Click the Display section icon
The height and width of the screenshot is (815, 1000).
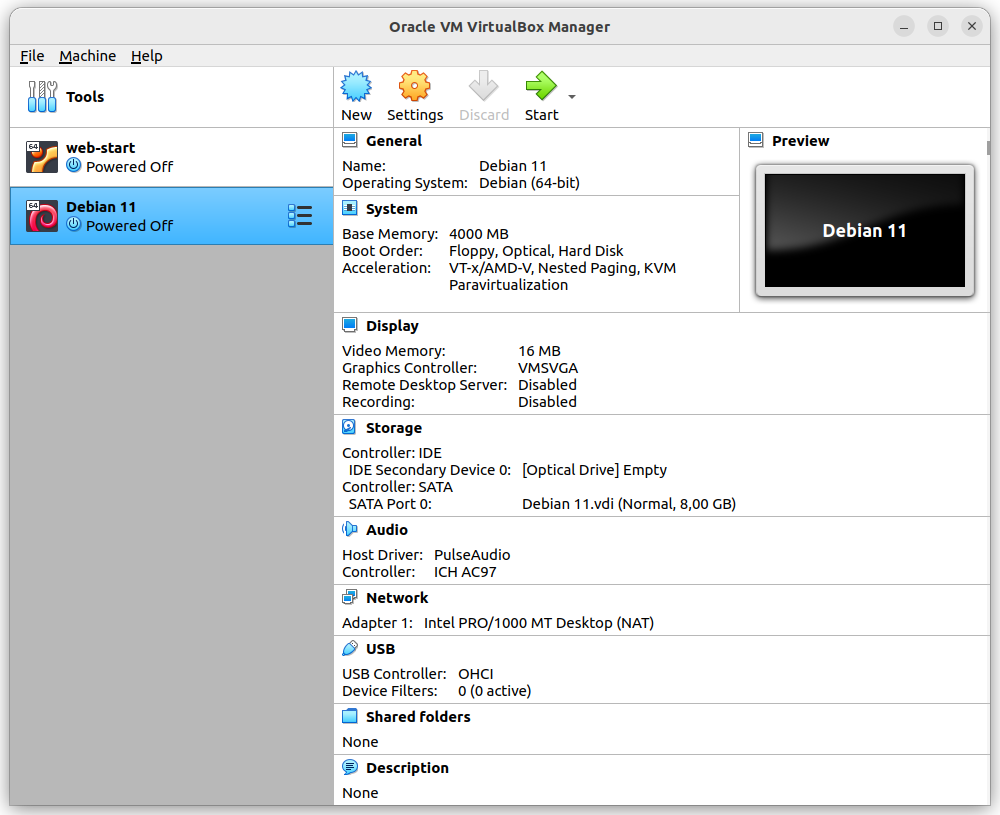(350, 325)
